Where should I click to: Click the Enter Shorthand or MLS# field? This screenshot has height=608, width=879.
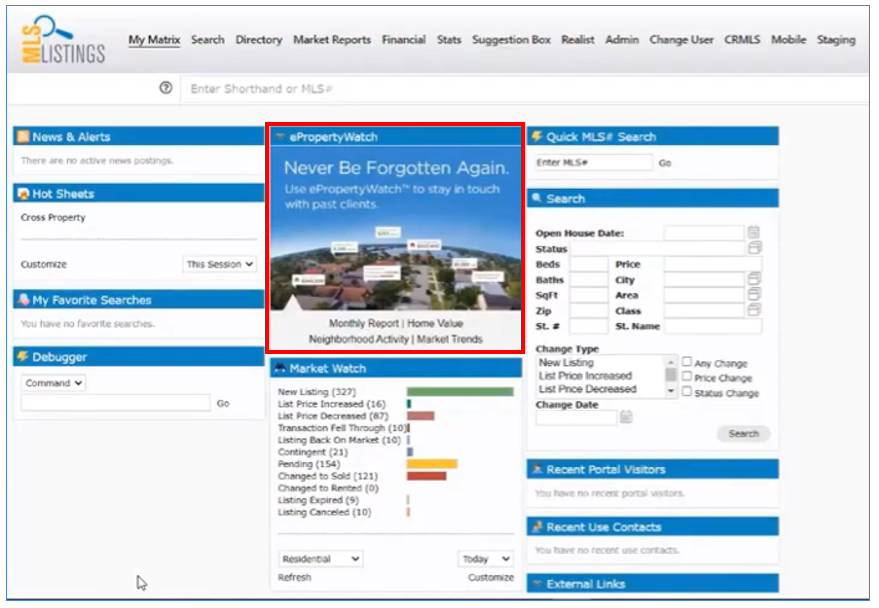click(x=524, y=89)
